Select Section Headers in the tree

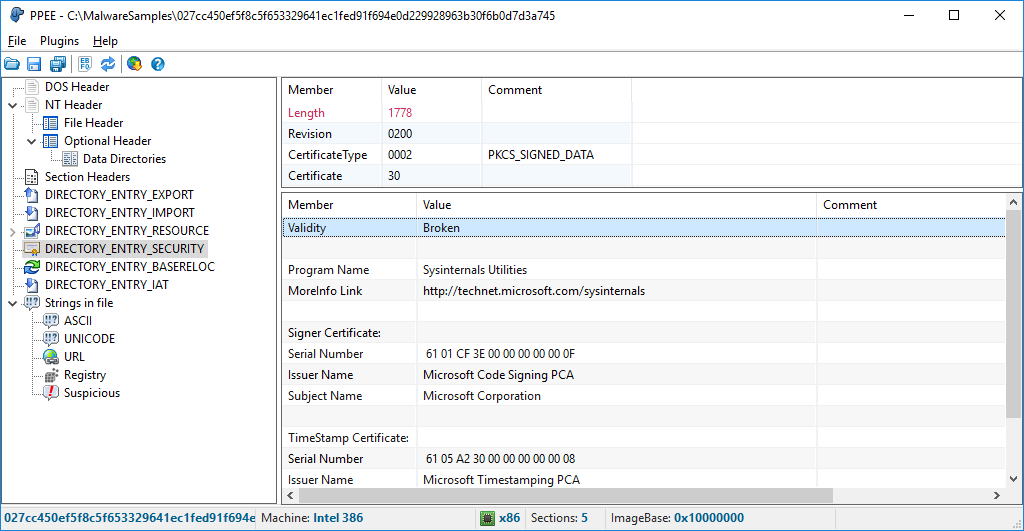[x=88, y=177]
